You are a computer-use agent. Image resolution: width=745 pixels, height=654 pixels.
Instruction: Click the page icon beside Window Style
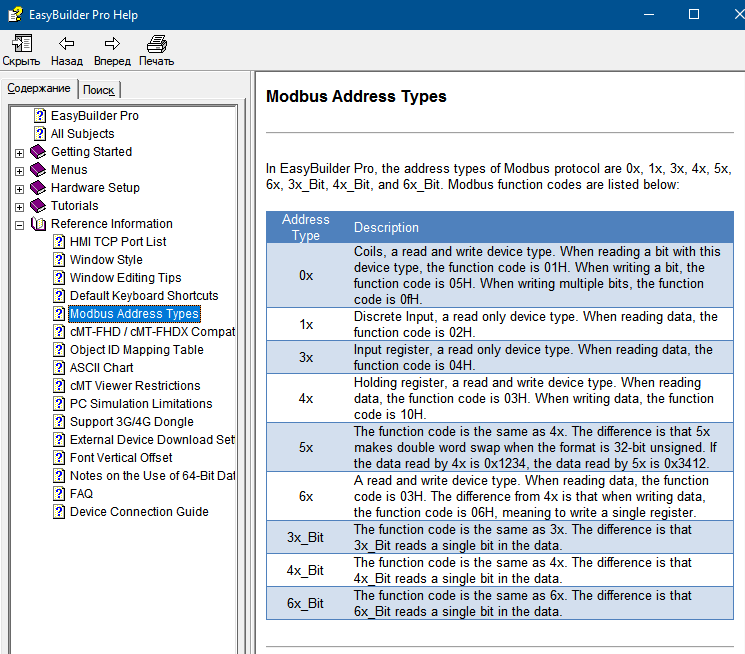[59, 260]
